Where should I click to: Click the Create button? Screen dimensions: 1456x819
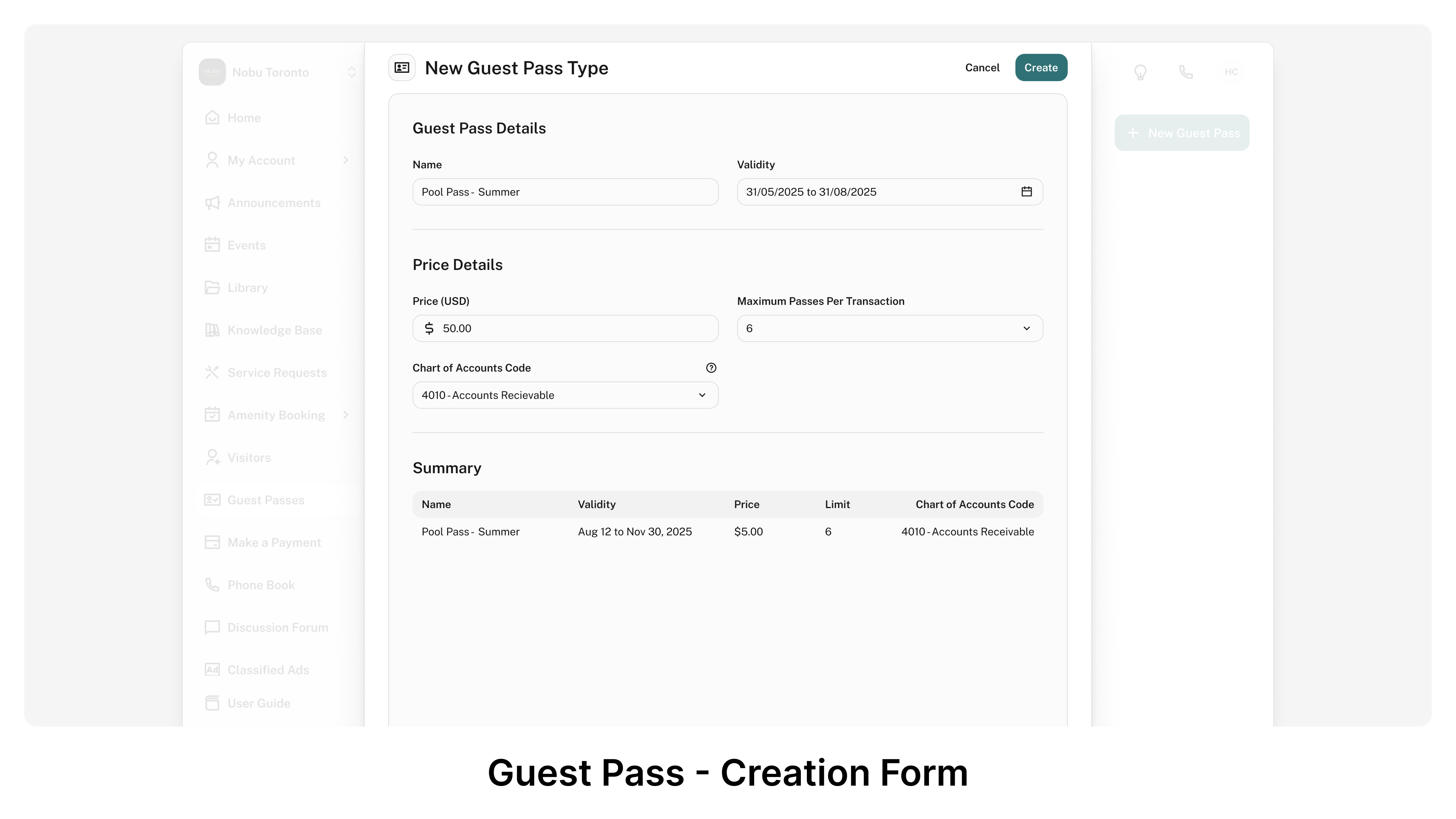coord(1040,68)
